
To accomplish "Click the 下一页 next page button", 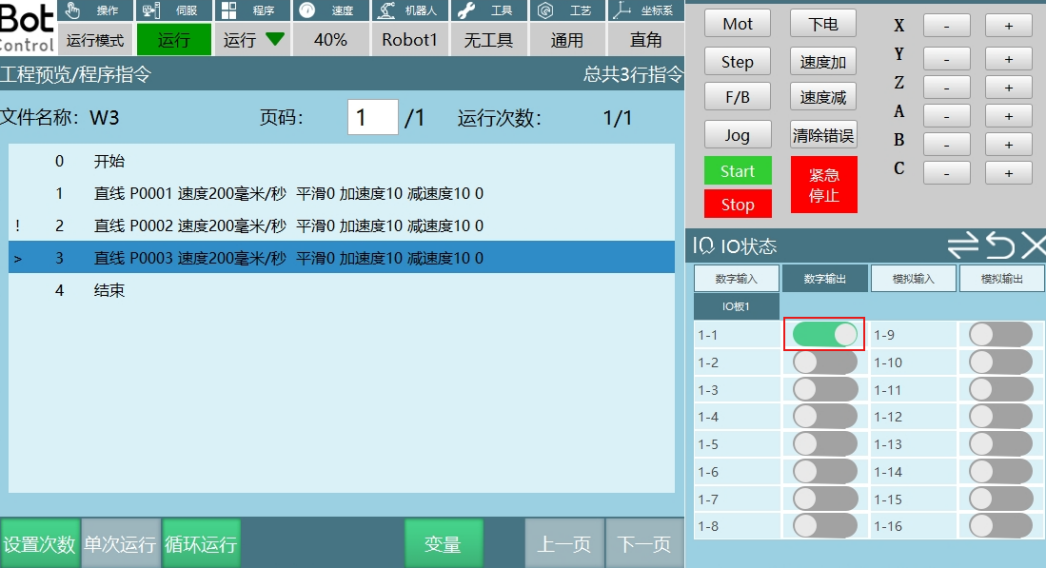I will point(644,543).
